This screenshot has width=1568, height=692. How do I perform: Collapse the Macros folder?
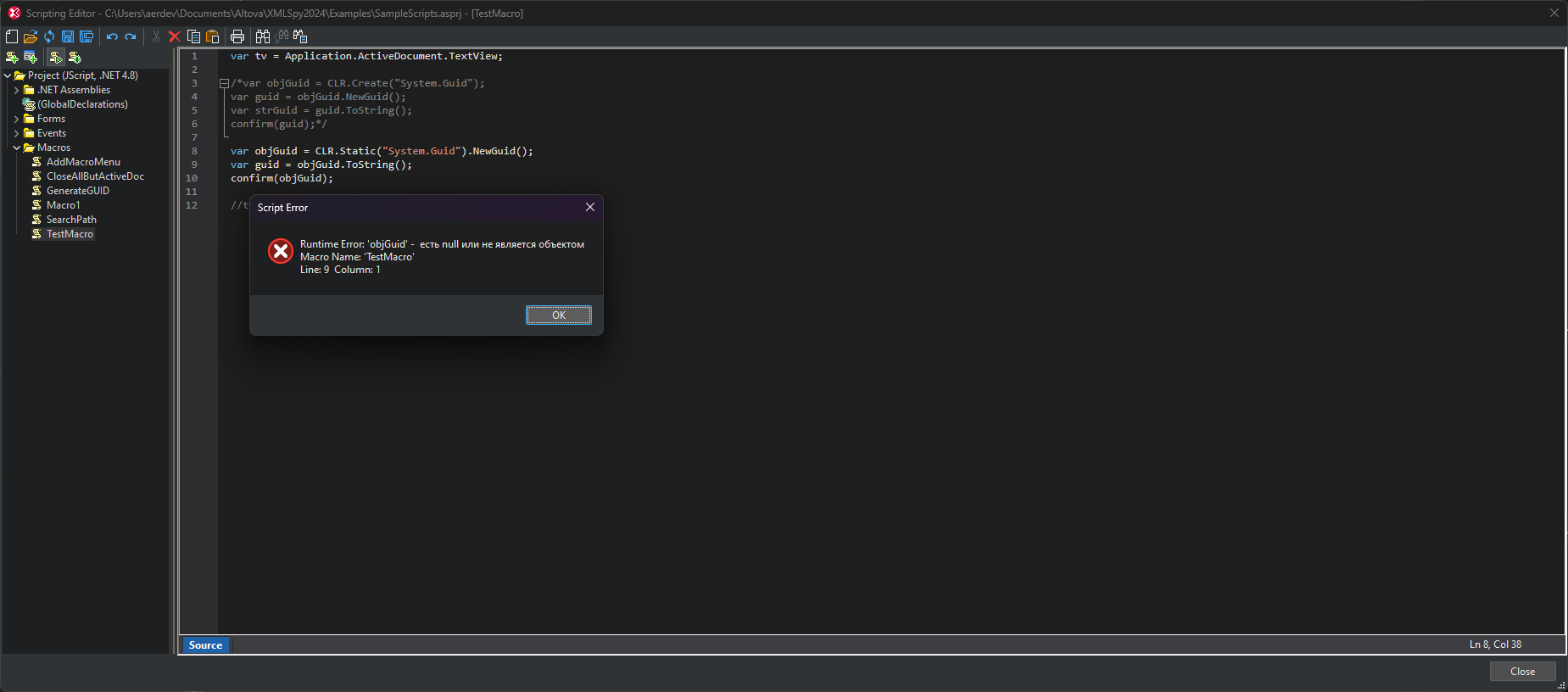(17, 148)
